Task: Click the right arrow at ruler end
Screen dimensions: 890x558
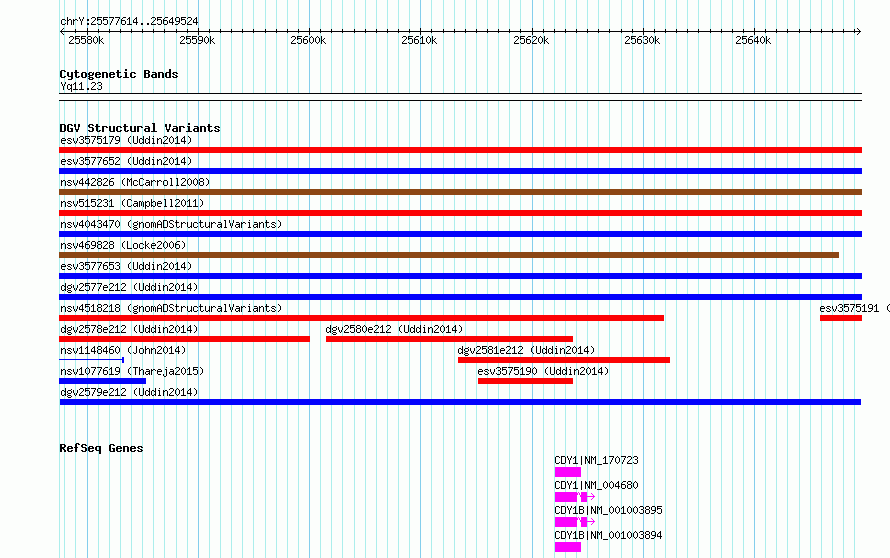Action: pos(859,32)
